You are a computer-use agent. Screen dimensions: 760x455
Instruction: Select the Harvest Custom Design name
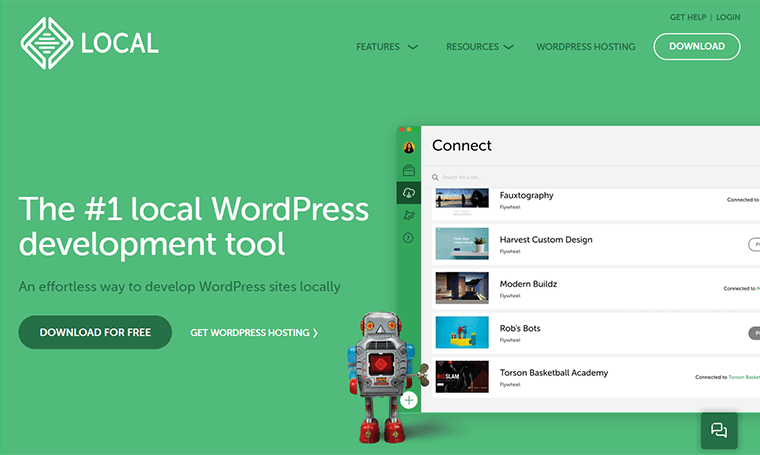coord(546,239)
